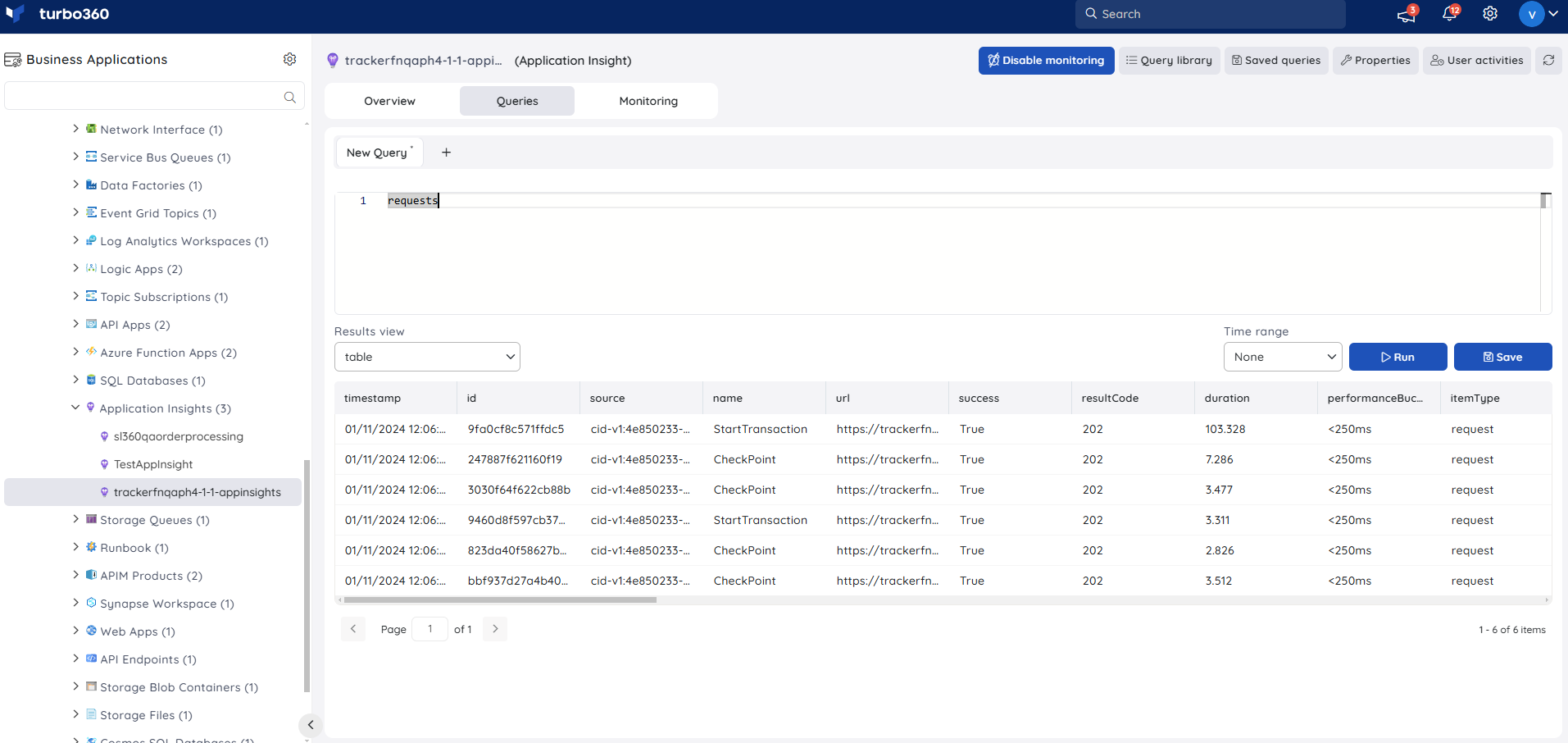Image resolution: width=1568 pixels, height=743 pixels.
Task: Switch to the Overview tab
Action: 389,101
